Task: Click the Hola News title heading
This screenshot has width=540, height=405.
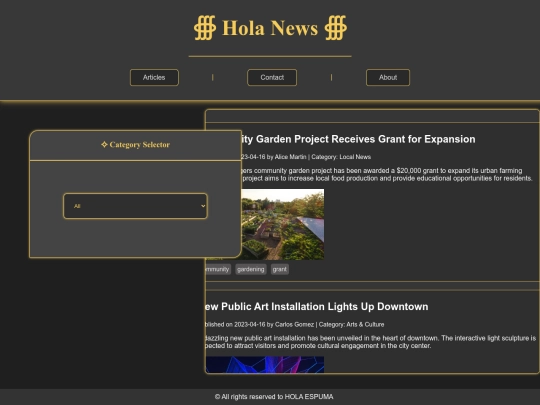Action: point(270,28)
